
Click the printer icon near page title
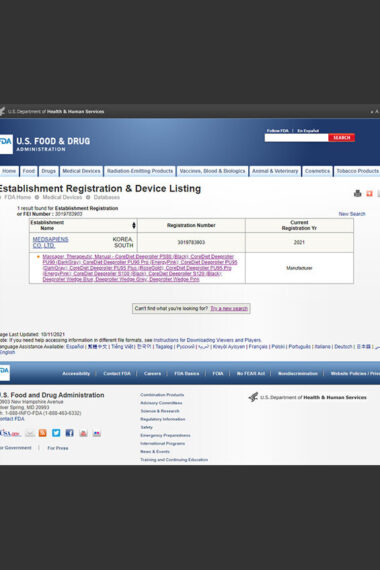tap(357, 193)
